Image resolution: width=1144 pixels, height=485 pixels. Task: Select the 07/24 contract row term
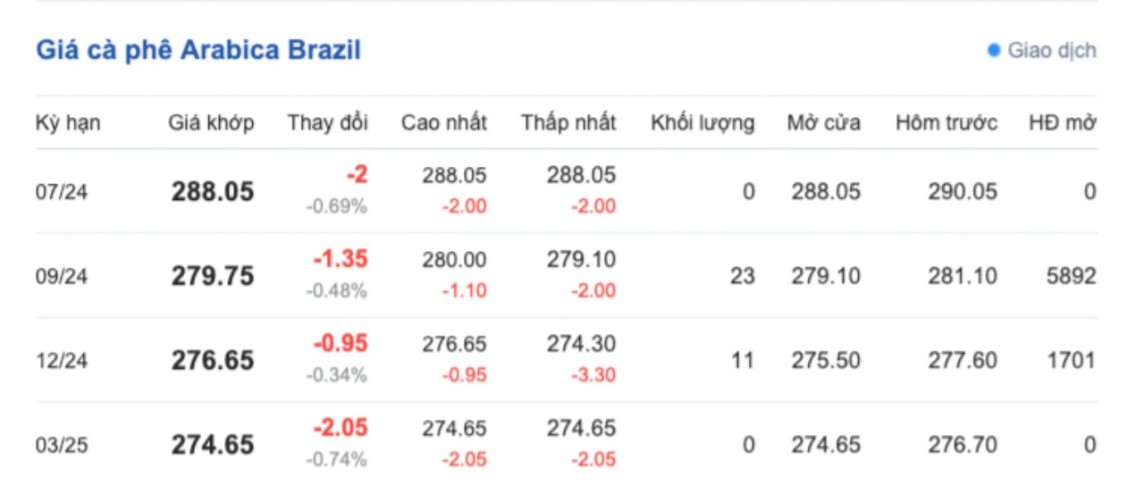[61, 192]
